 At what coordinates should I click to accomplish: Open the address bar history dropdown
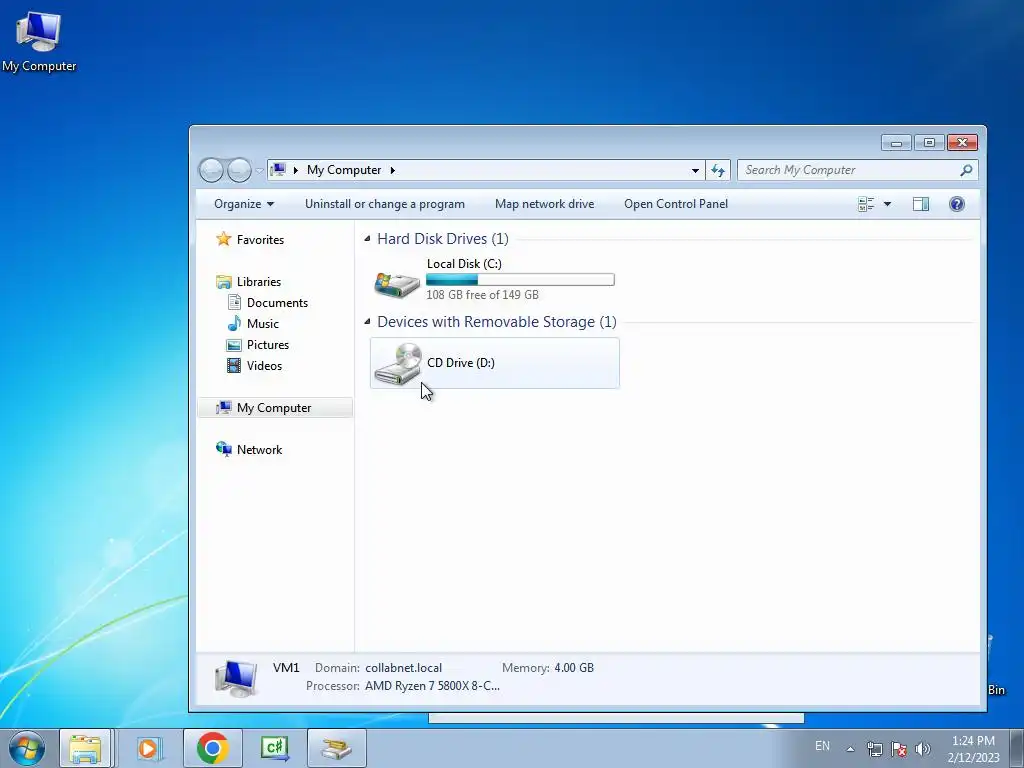(x=695, y=170)
